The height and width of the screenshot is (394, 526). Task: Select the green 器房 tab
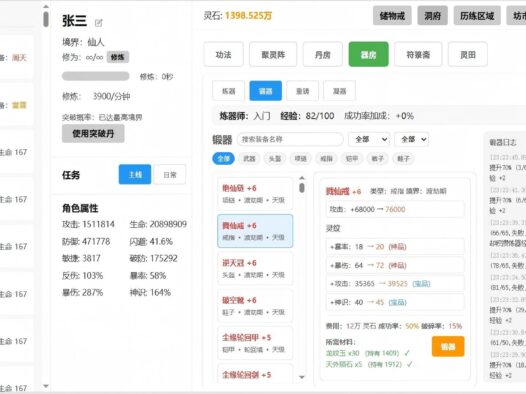(x=368, y=54)
